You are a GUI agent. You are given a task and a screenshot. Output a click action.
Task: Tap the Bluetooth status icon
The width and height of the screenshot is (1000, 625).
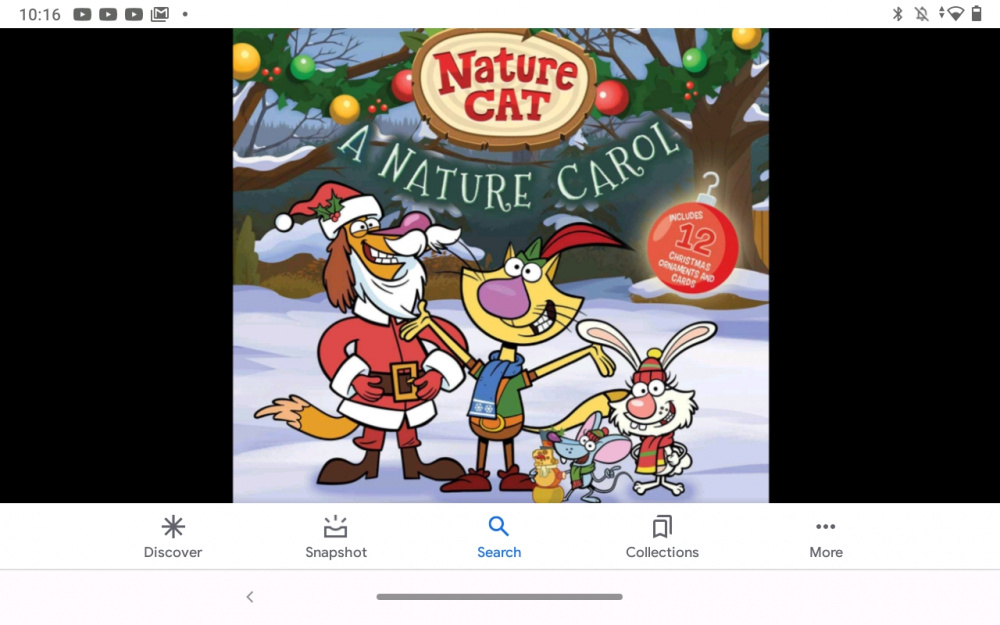897,13
